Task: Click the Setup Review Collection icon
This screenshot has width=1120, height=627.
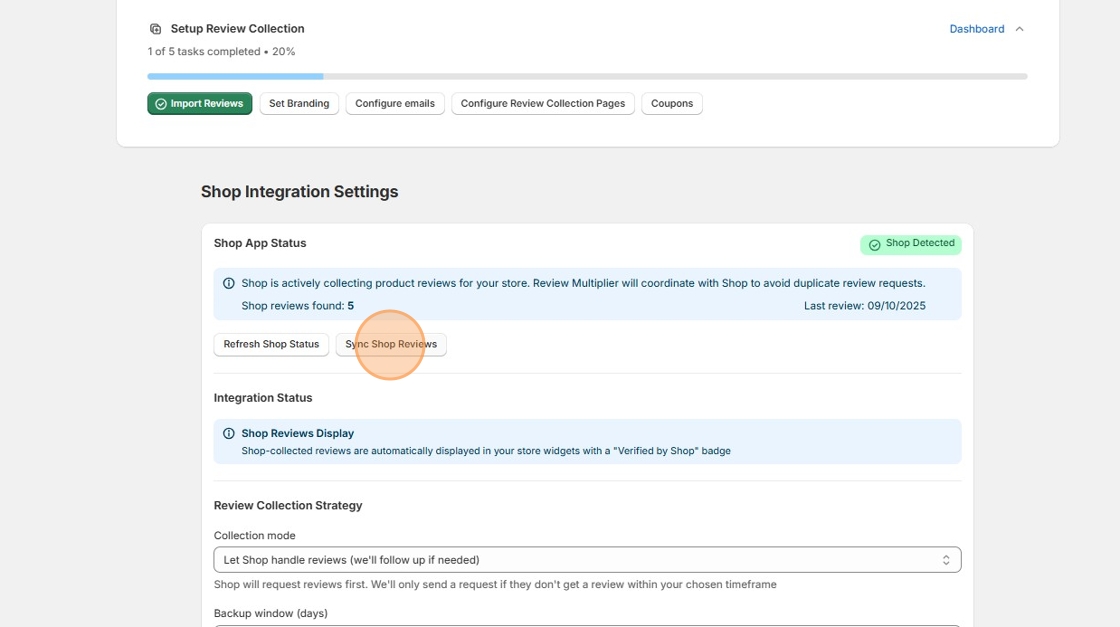Action: pos(155,29)
